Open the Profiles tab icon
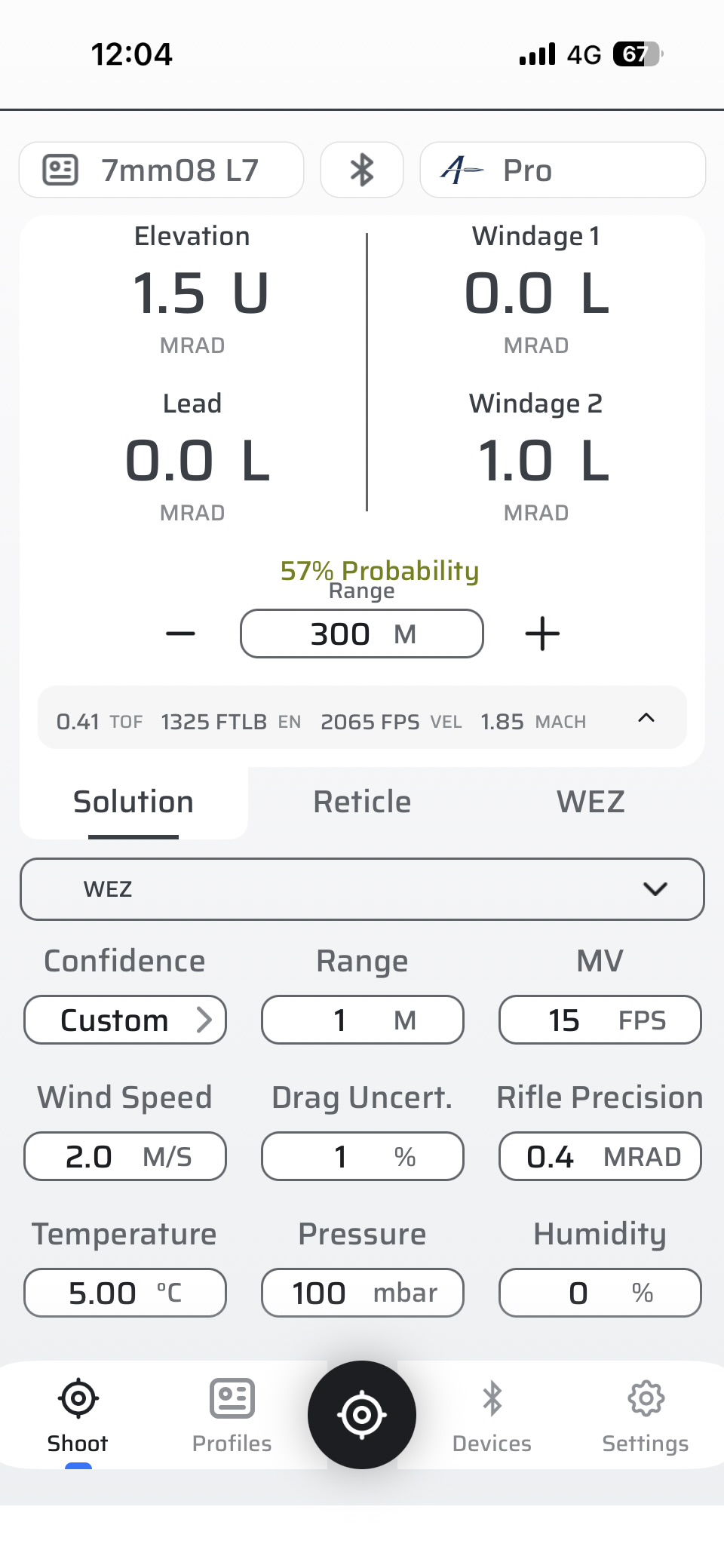724x1568 pixels. pos(232,1398)
